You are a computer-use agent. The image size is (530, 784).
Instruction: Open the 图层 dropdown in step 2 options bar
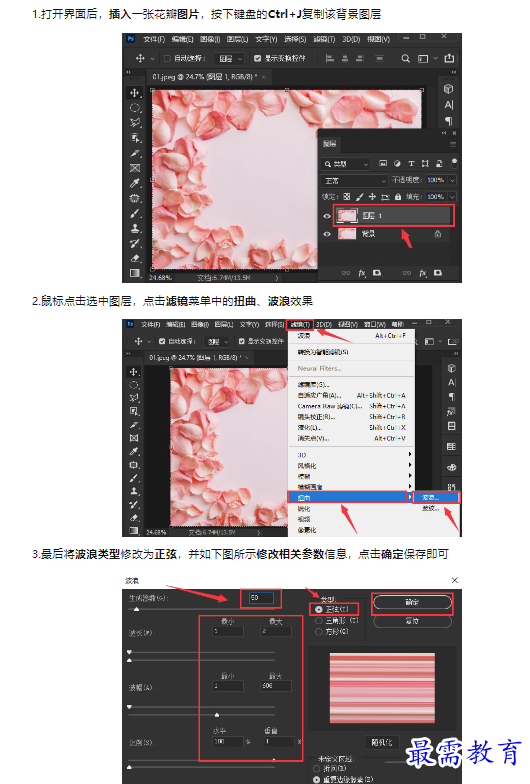(218, 342)
